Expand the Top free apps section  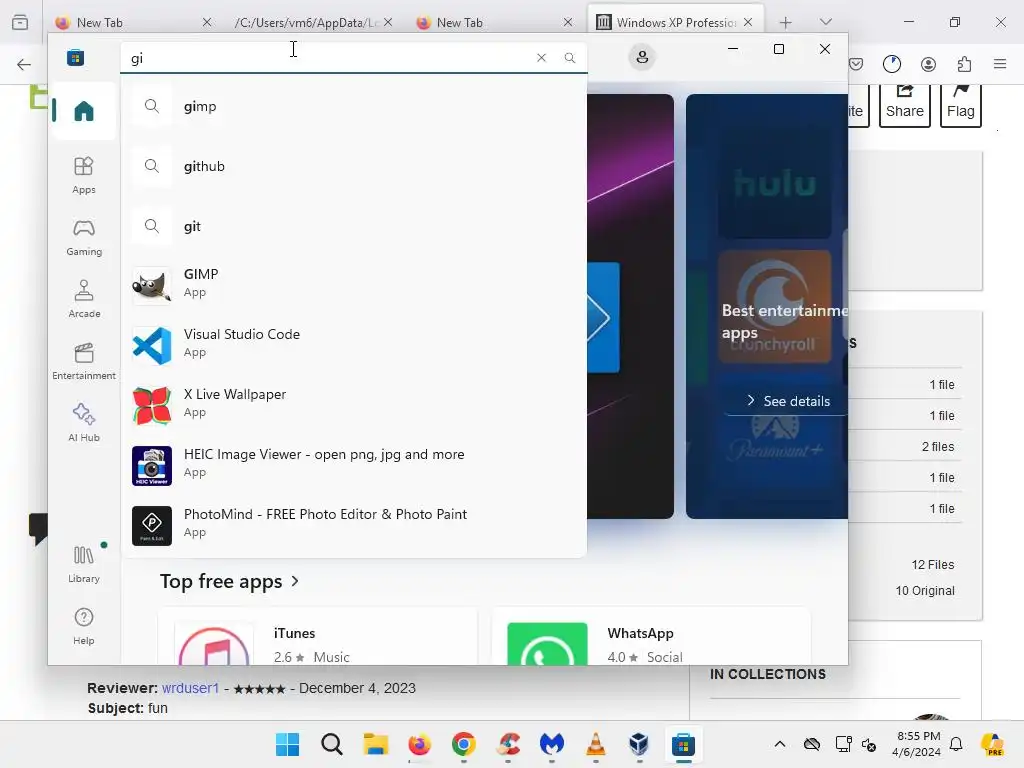(229, 581)
